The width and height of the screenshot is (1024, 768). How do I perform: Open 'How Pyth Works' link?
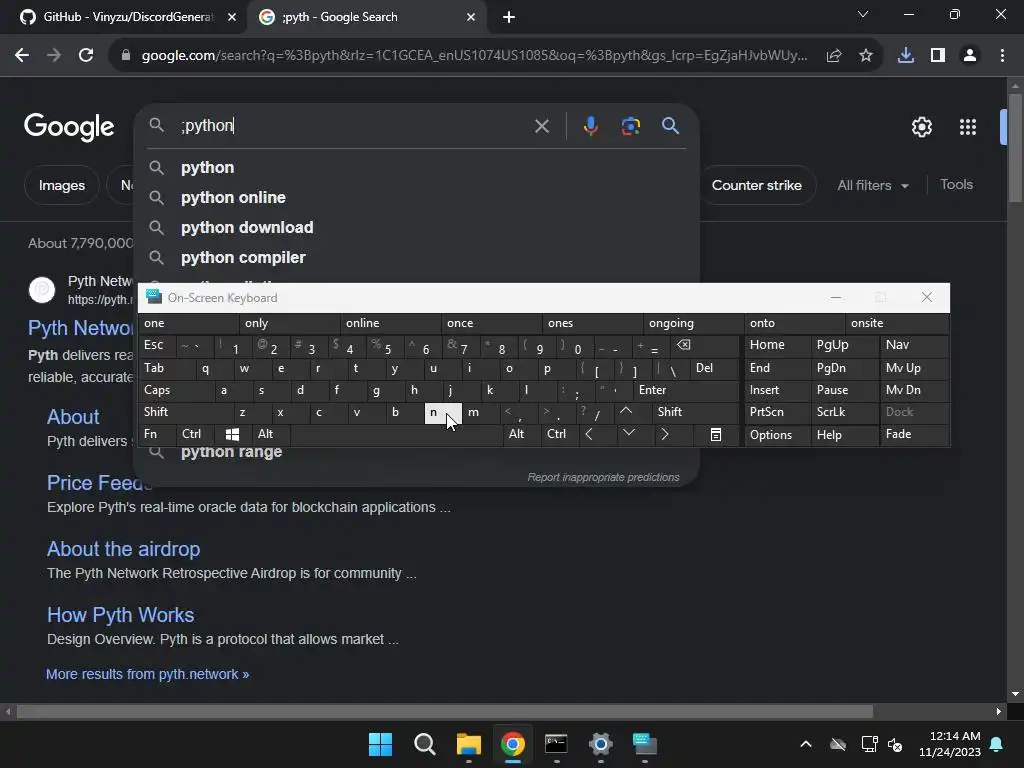[120, 615]
